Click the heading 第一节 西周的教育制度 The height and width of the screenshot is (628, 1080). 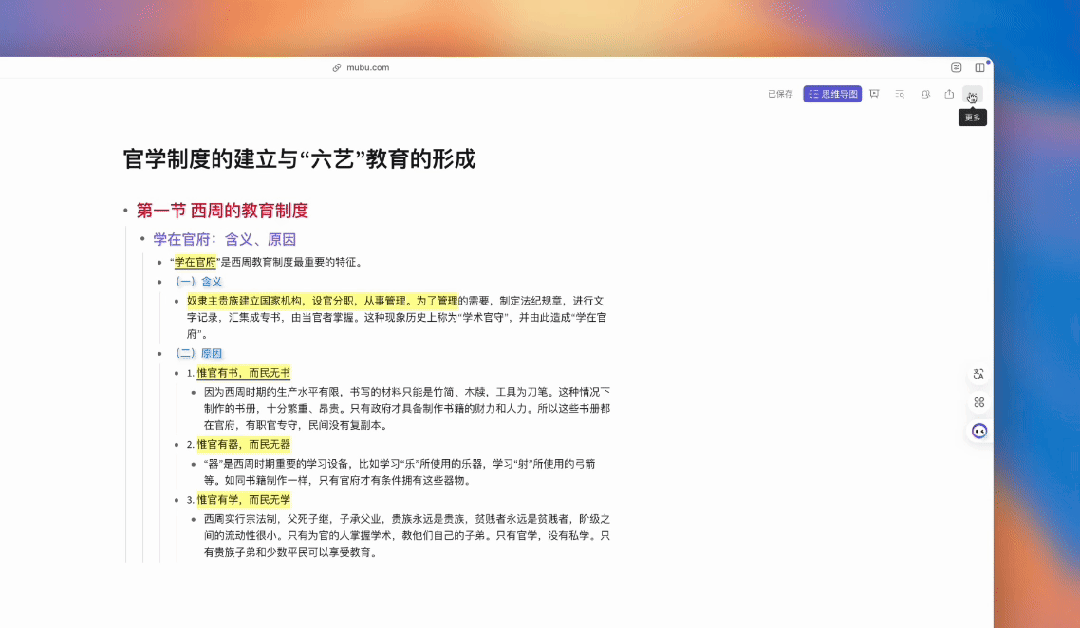tap(222, 211)
